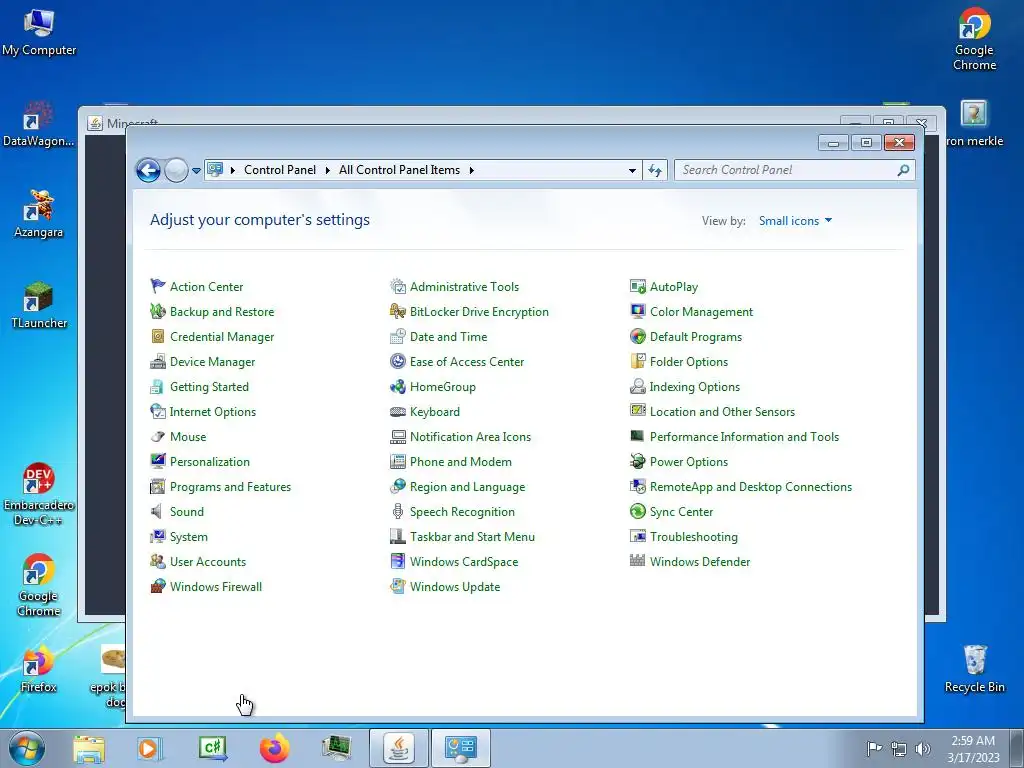Click the Folder Options icon
Image resolution: width=1024 pixels, height=768 pixels.
[637, 361]
